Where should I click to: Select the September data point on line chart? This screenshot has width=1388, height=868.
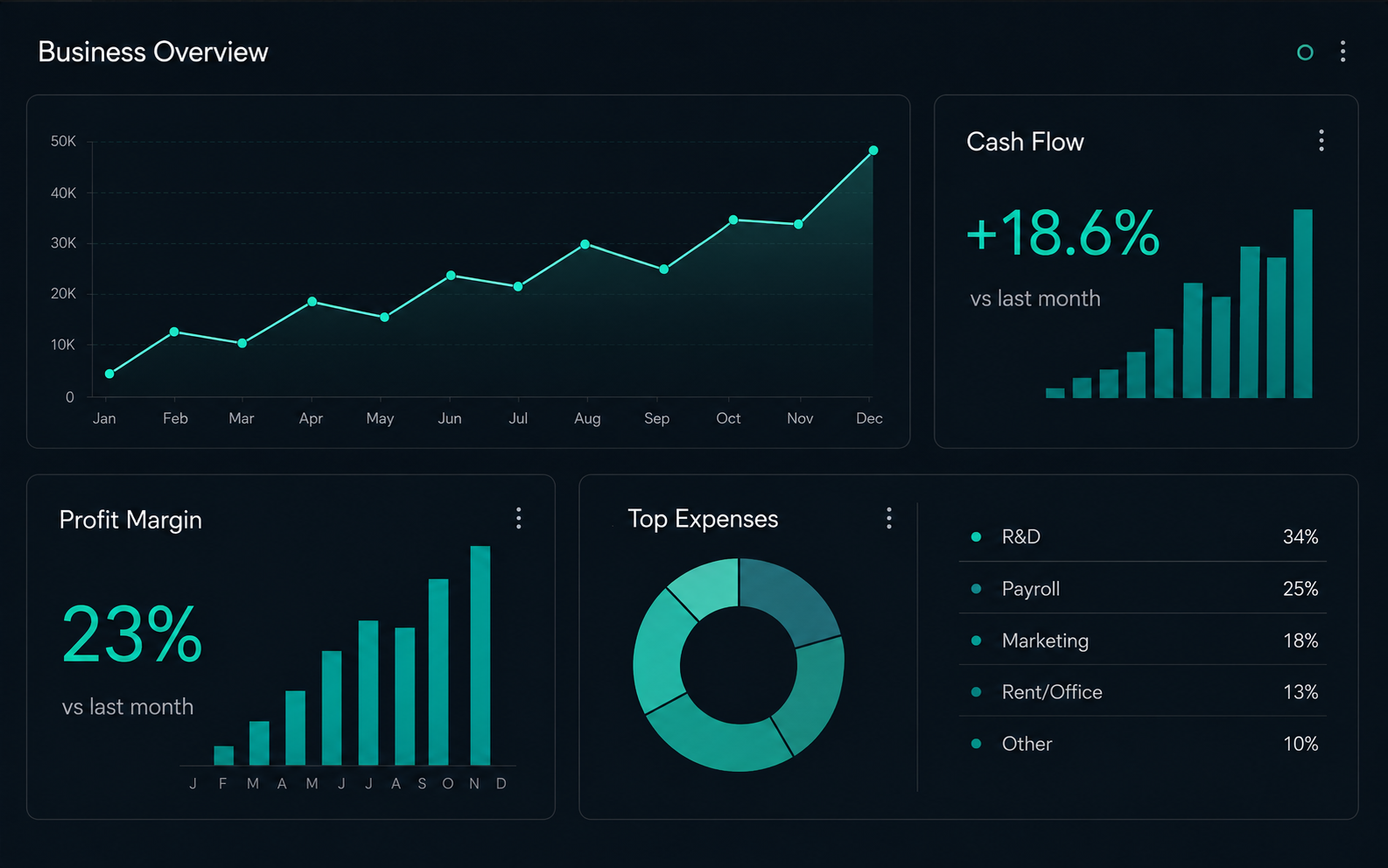(x=663, y=269)
